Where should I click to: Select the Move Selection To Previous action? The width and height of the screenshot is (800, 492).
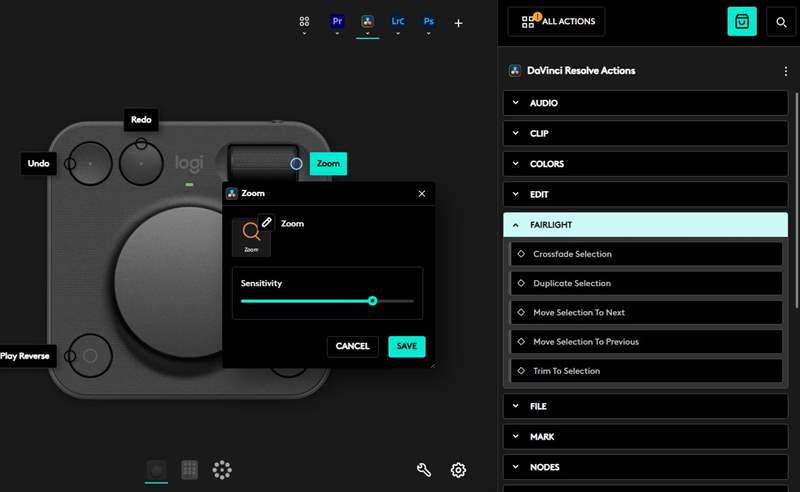[x=646, y=341]
